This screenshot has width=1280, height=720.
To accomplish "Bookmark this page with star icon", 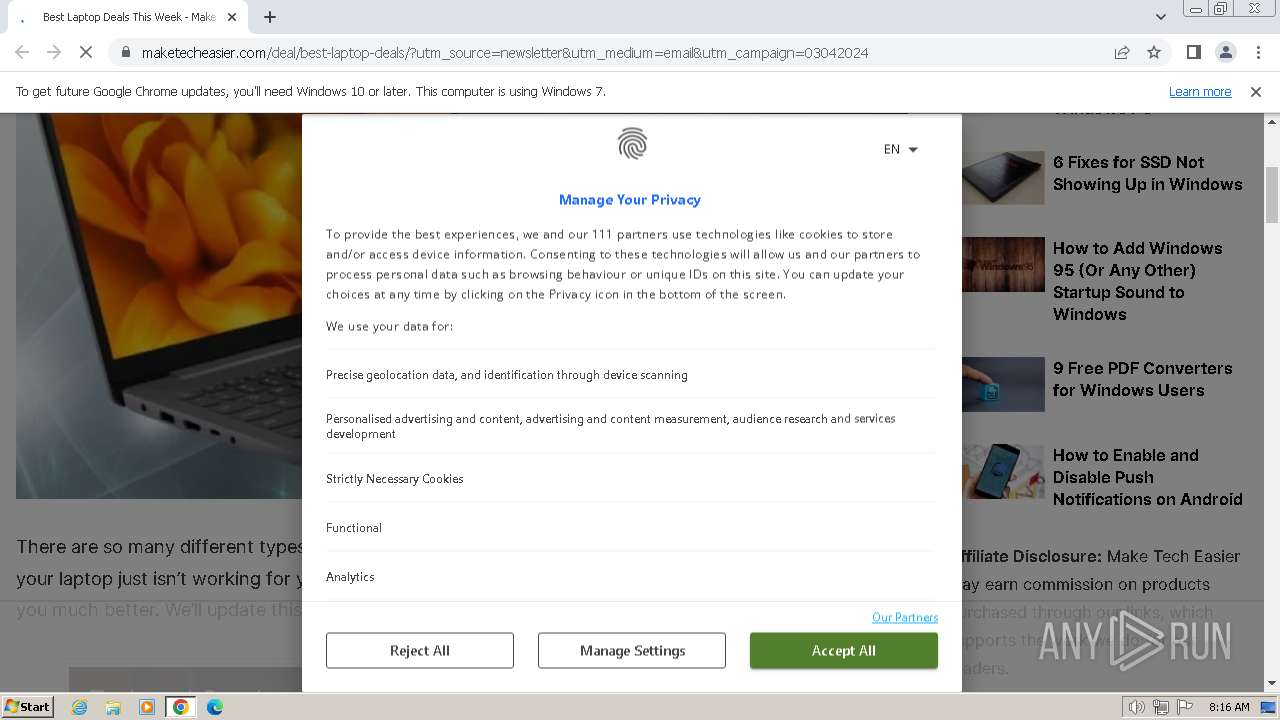I will 1154,52.
